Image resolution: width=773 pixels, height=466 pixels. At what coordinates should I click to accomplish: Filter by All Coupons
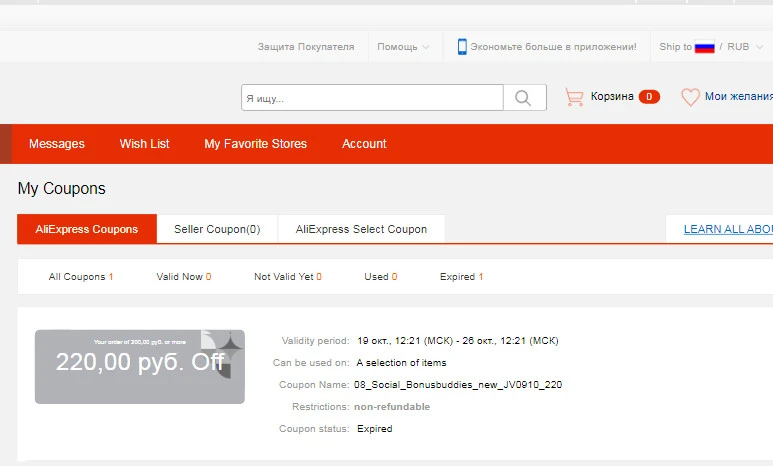(81, 277)
